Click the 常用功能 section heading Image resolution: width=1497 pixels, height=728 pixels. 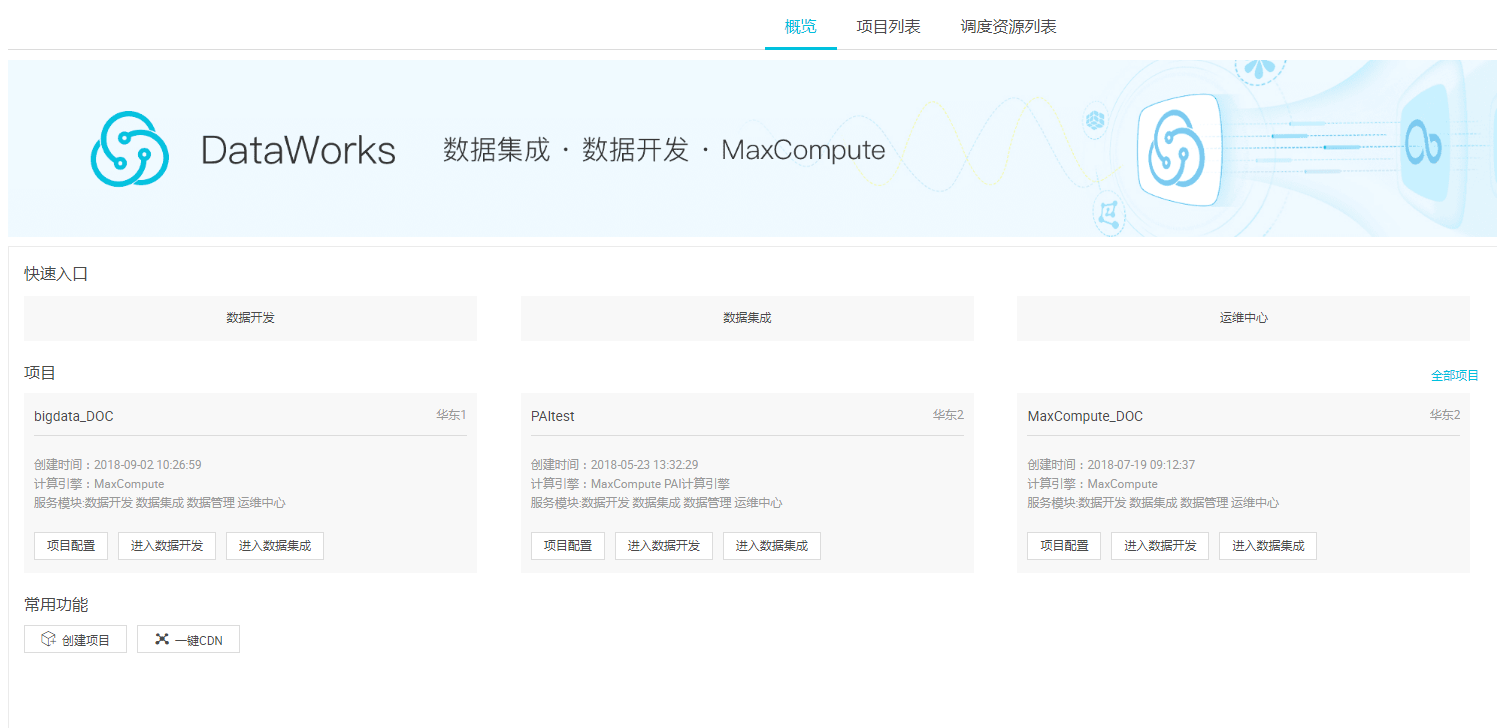pyautogui.click(x=56, y=605)
